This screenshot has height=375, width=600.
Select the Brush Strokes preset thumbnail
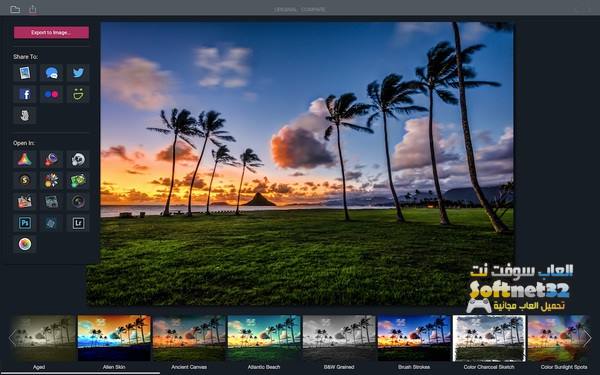(414, 338)
